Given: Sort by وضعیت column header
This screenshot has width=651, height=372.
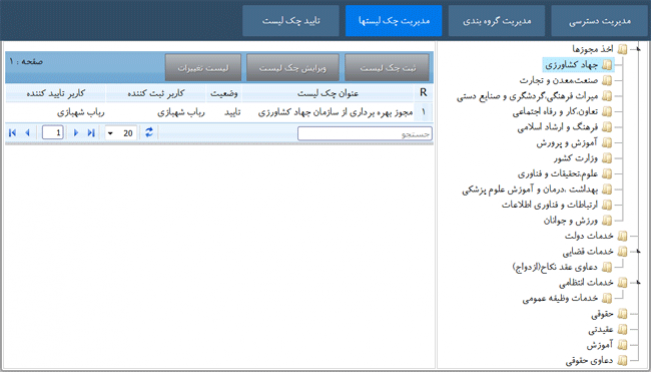Looking at the screenshot, I should [224, 93].
